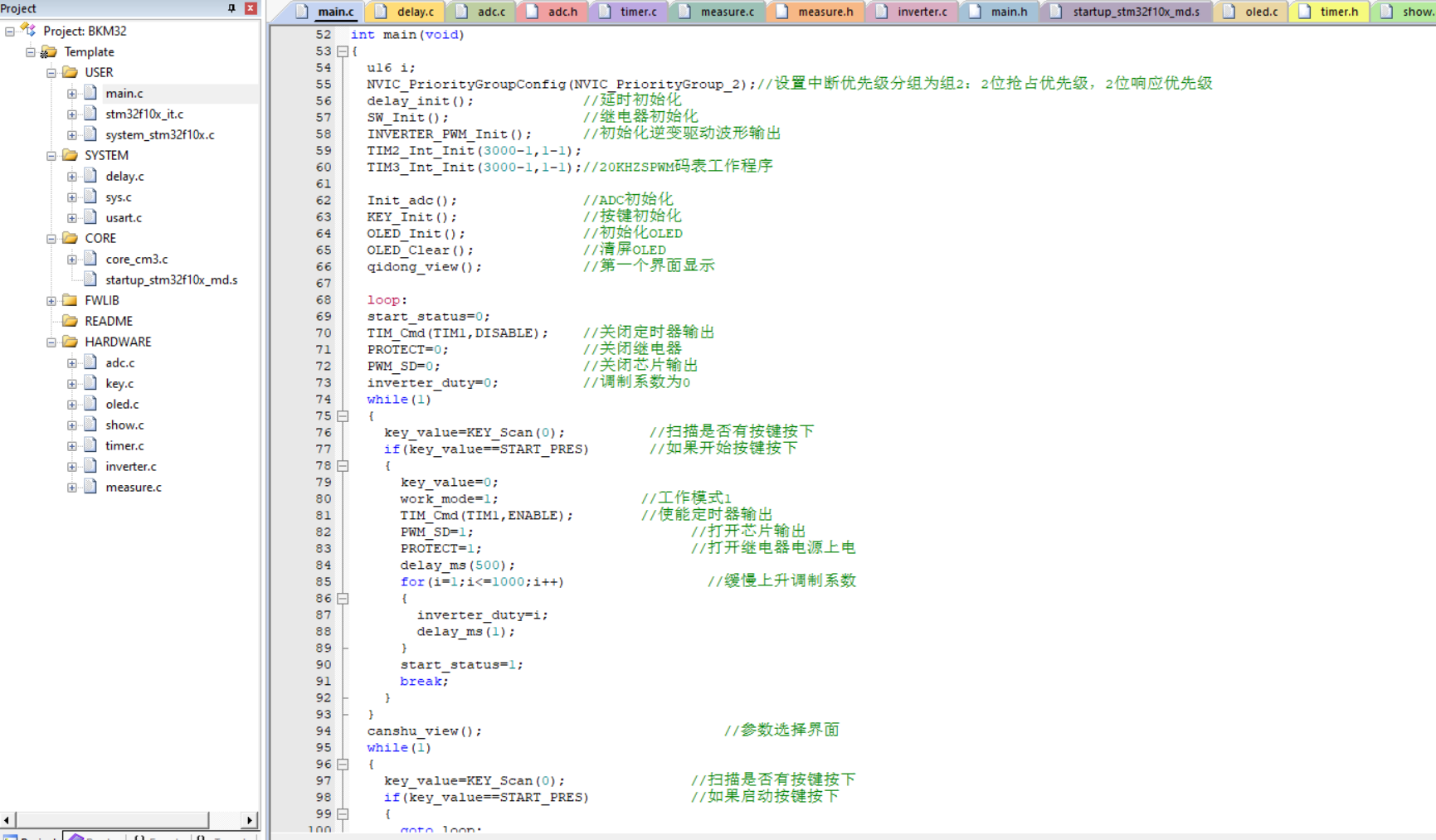Click the file icon beside key.c

90,383
